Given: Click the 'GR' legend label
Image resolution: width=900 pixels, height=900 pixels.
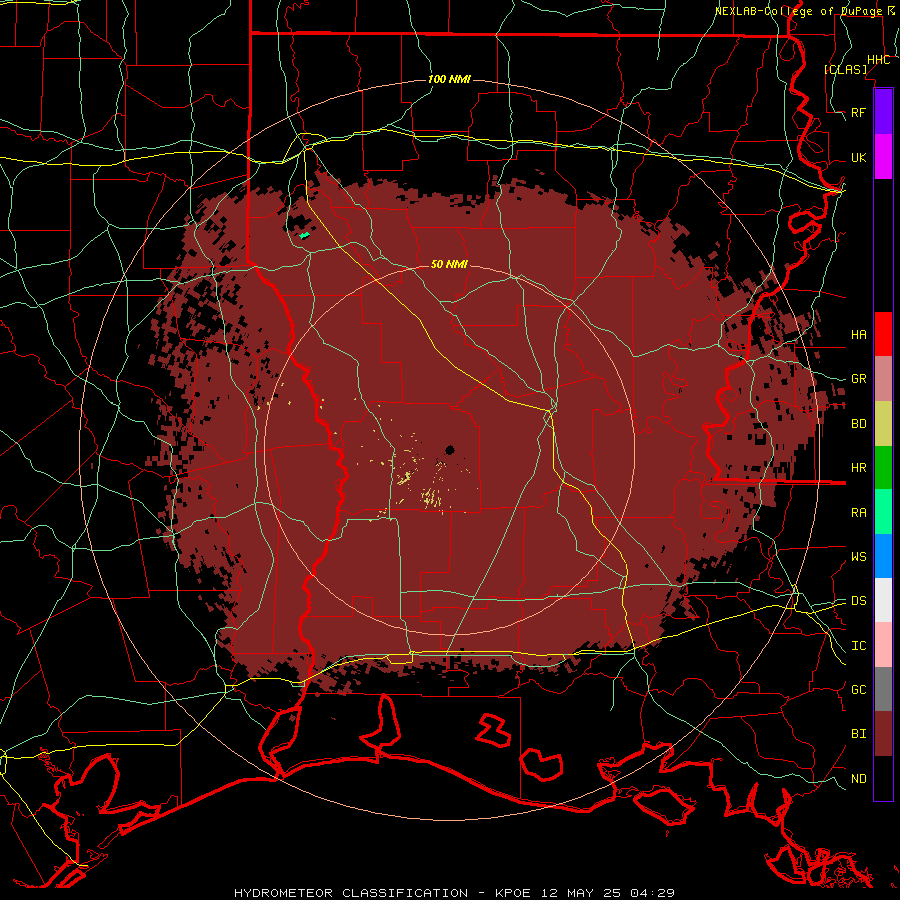Looking at the screenshot, I should pyautogui.click(x=859, y=379).
